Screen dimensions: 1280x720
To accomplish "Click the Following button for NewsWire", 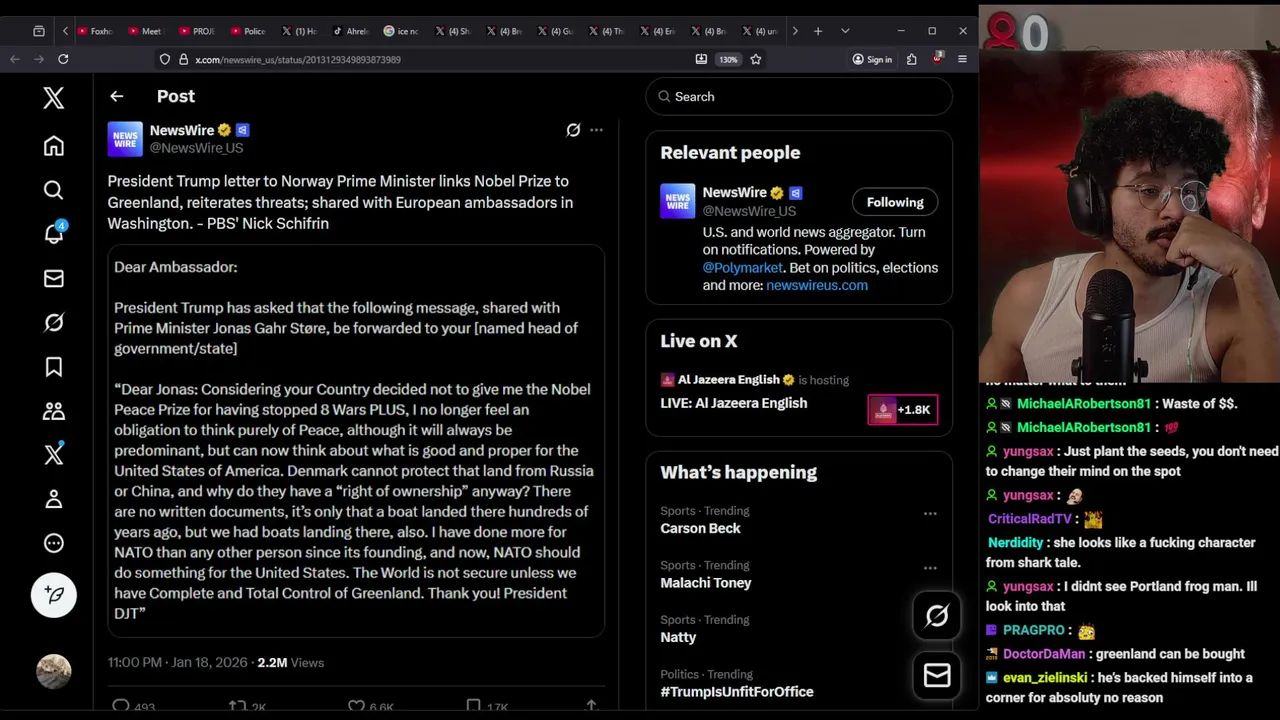I will pyautogui.click(x=895, y=202).
